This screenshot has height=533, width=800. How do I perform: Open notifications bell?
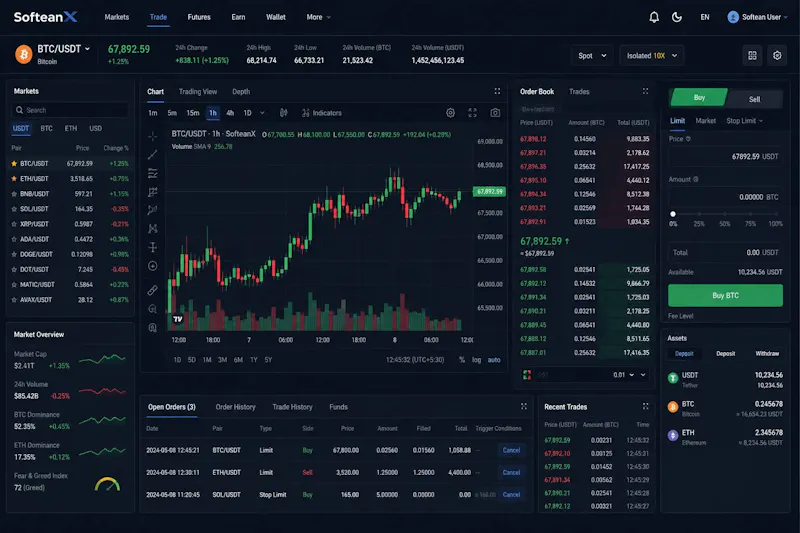654,17
